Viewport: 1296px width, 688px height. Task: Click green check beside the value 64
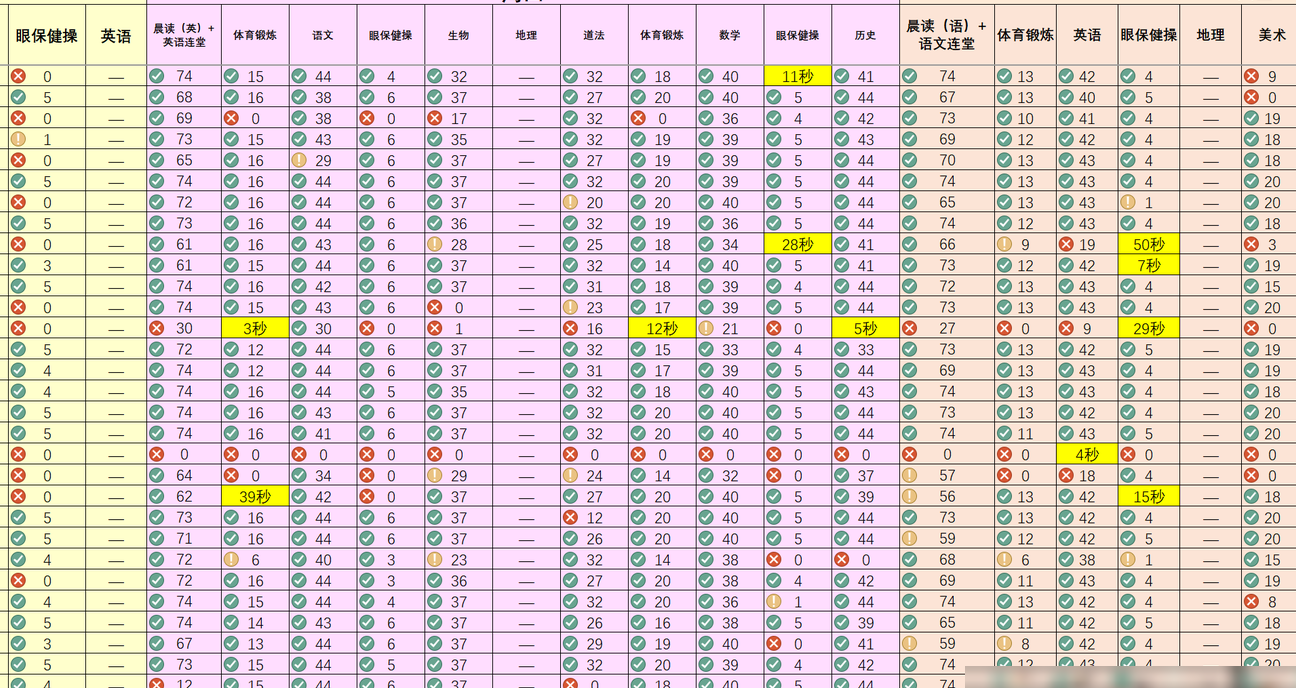coord(156,475)
